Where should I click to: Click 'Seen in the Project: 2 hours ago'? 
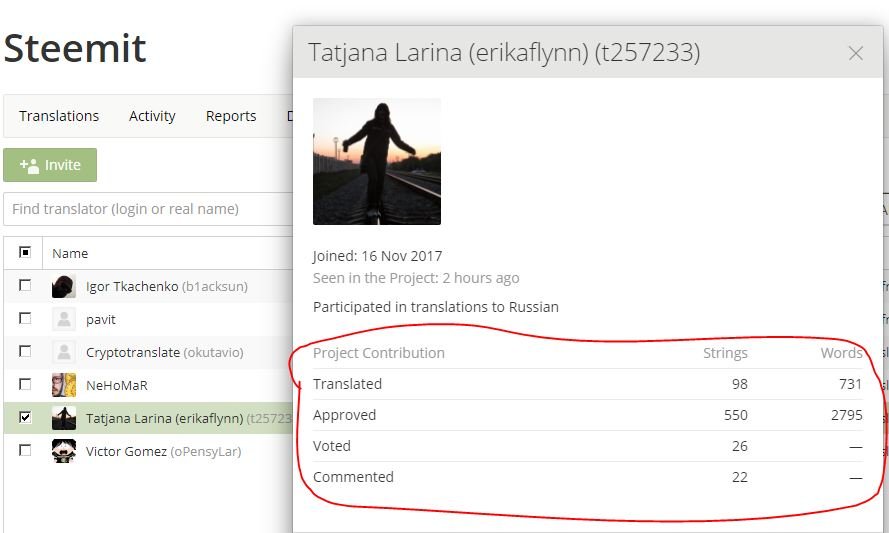[x=416, y=278]
